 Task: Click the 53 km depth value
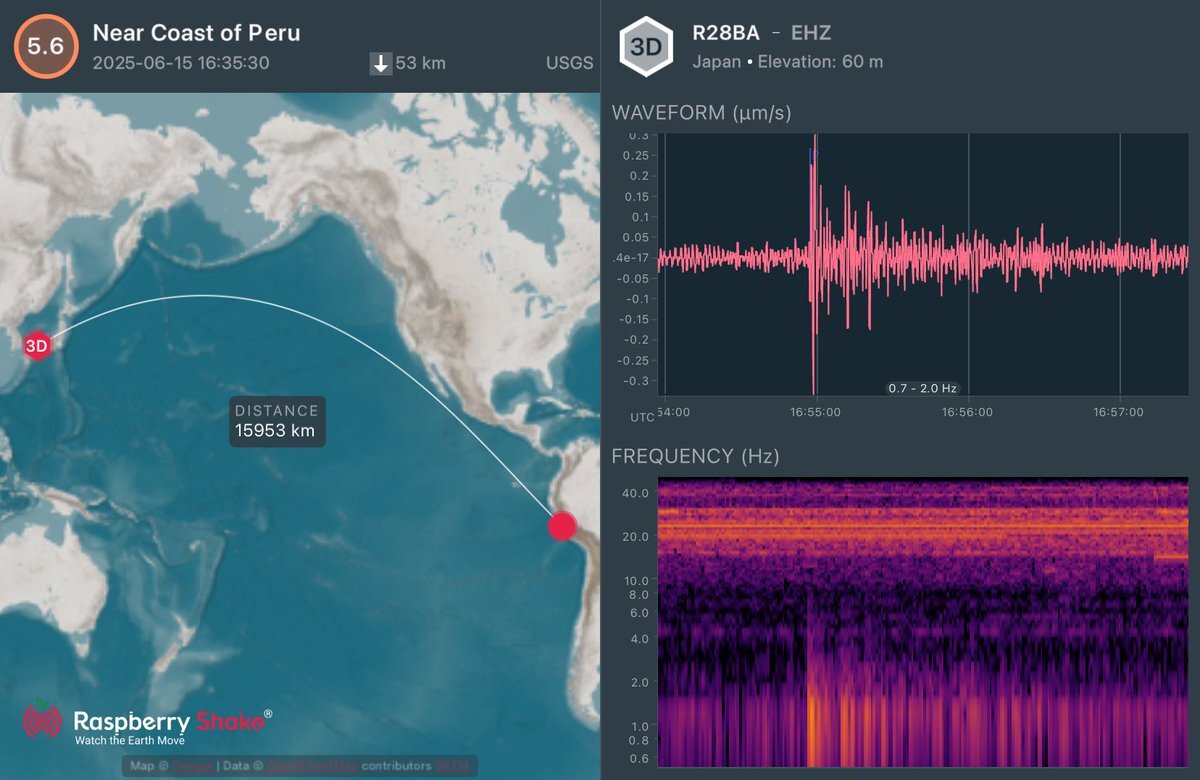click(x=421, y=64)
